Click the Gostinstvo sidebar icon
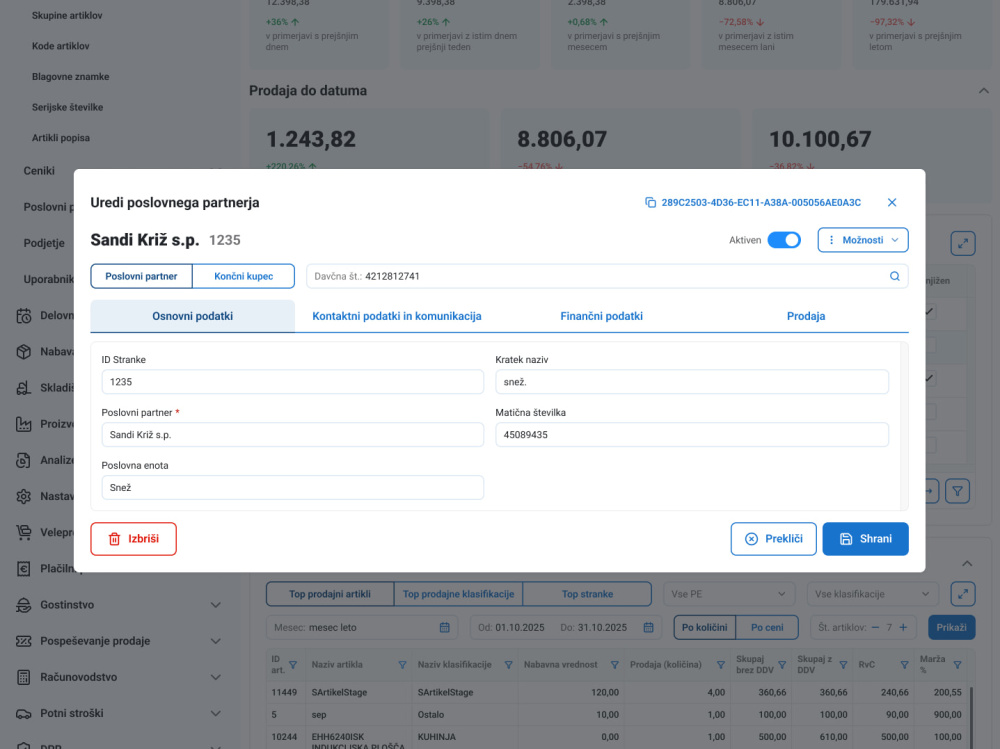 [24, 605]
